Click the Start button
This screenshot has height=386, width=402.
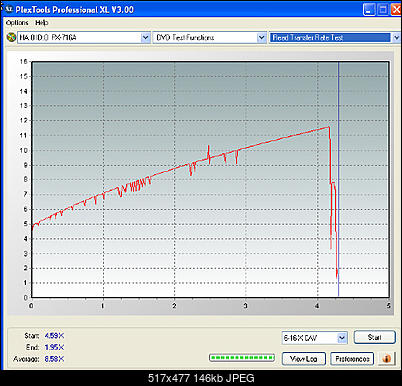point(375,337)
